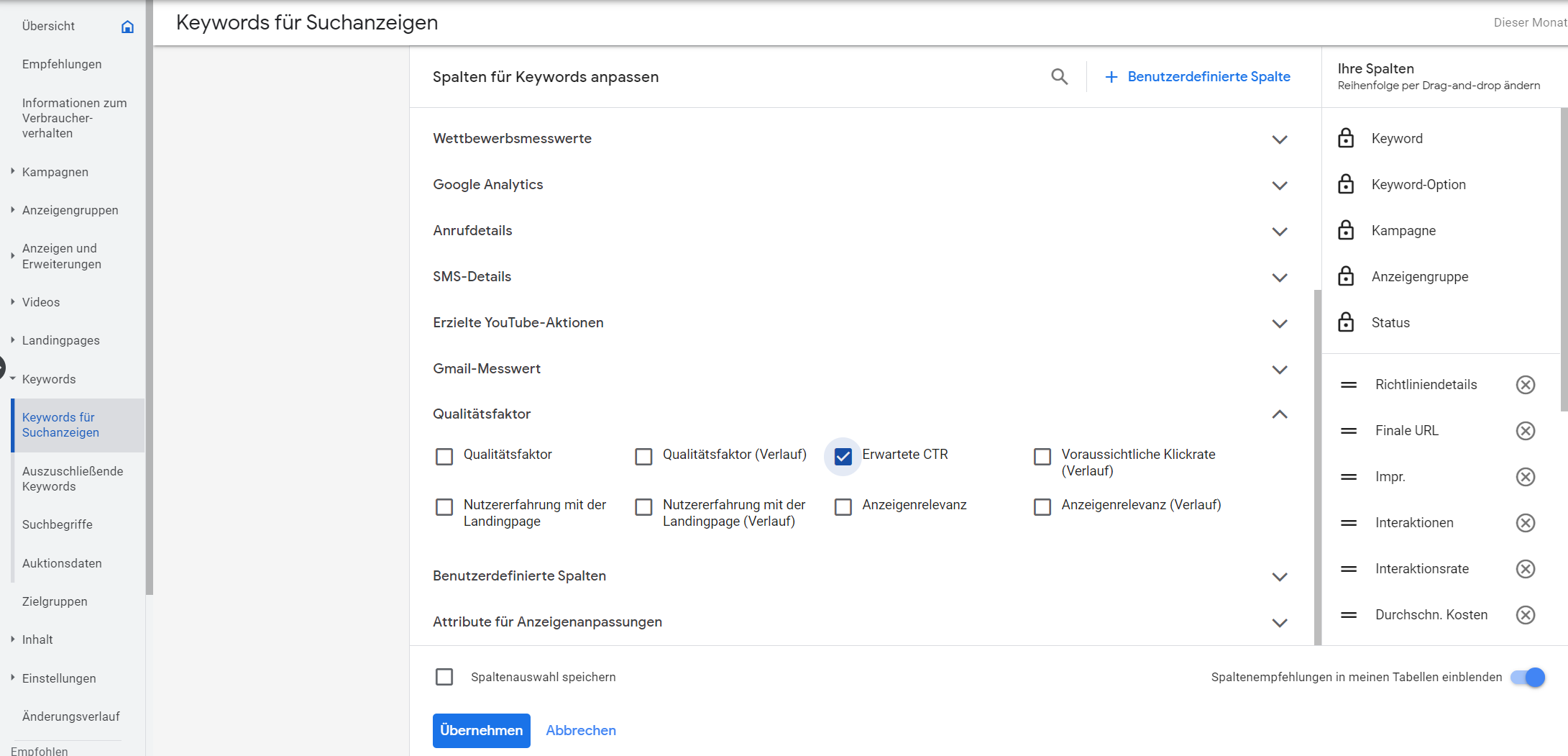1568x756 pixels.
Task: Click the Abbrechen link
Action: pos(580,730)
